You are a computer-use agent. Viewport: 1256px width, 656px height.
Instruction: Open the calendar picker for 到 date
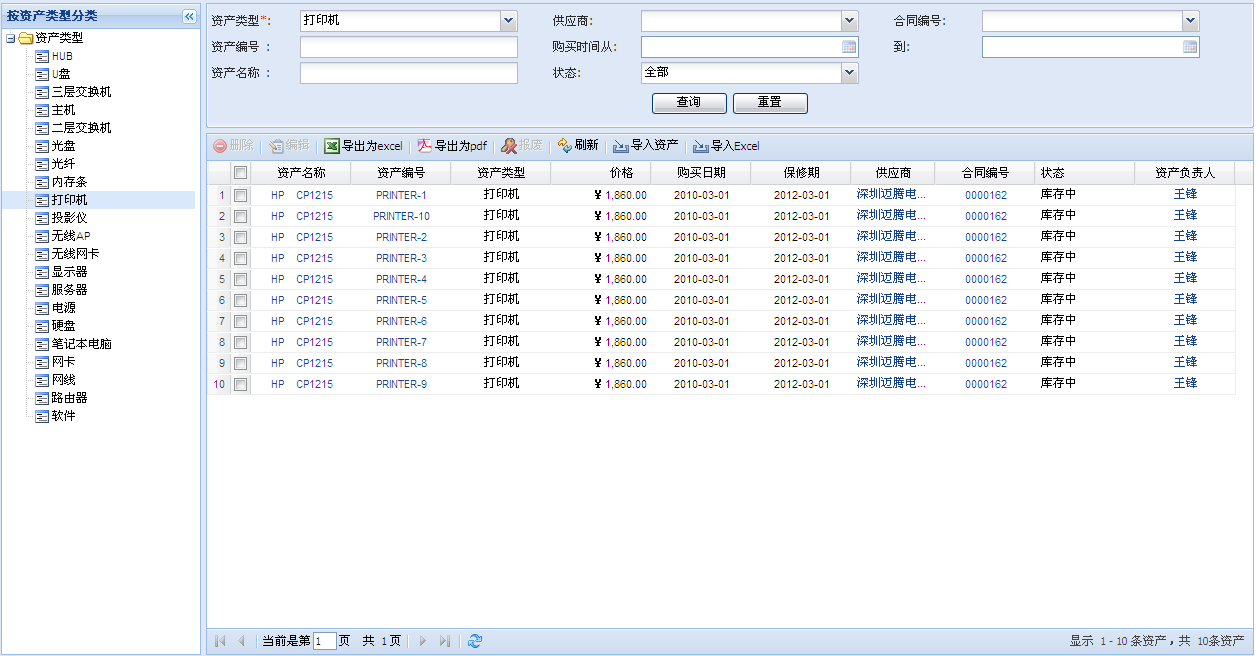coord(1190,47)
